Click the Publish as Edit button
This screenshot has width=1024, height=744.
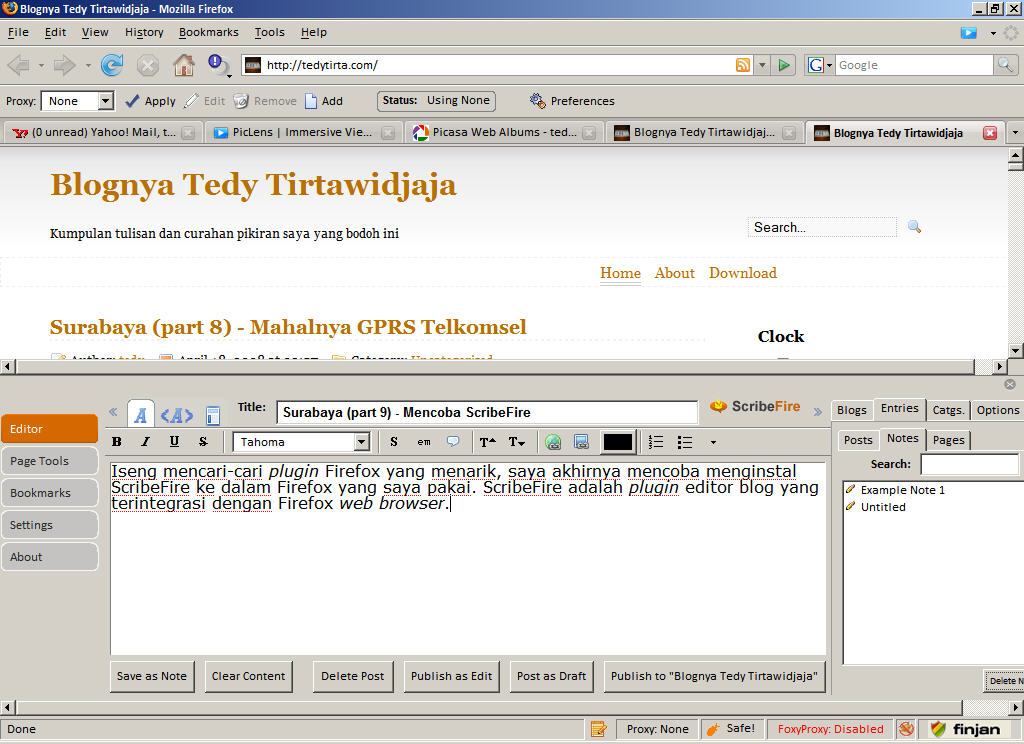pos(451,677)
